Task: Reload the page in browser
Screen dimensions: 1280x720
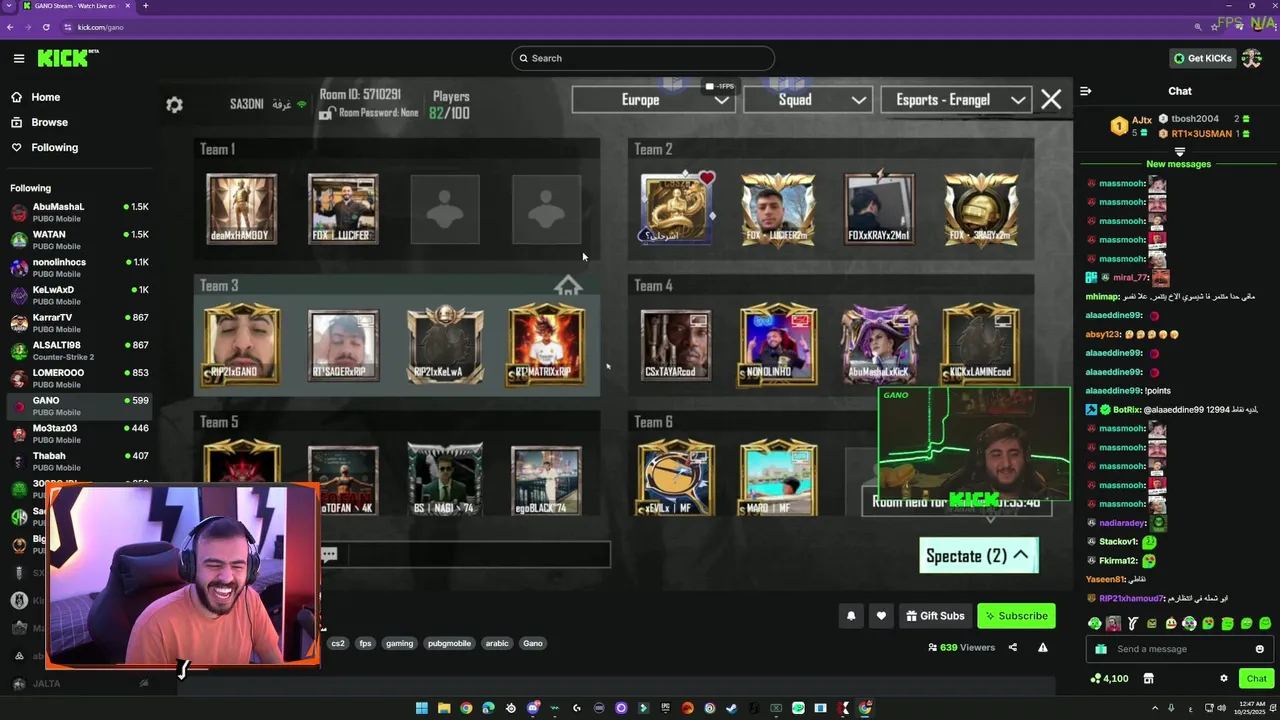Action: click(46, 27)
